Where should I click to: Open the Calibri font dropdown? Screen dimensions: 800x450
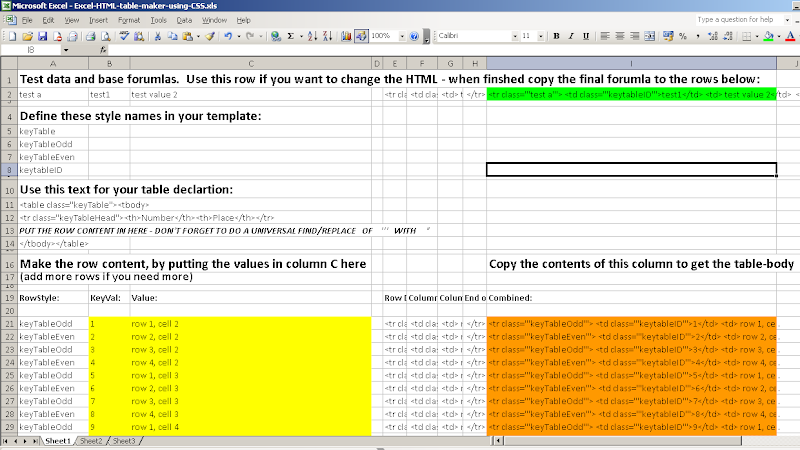click(x=515, y=36)
